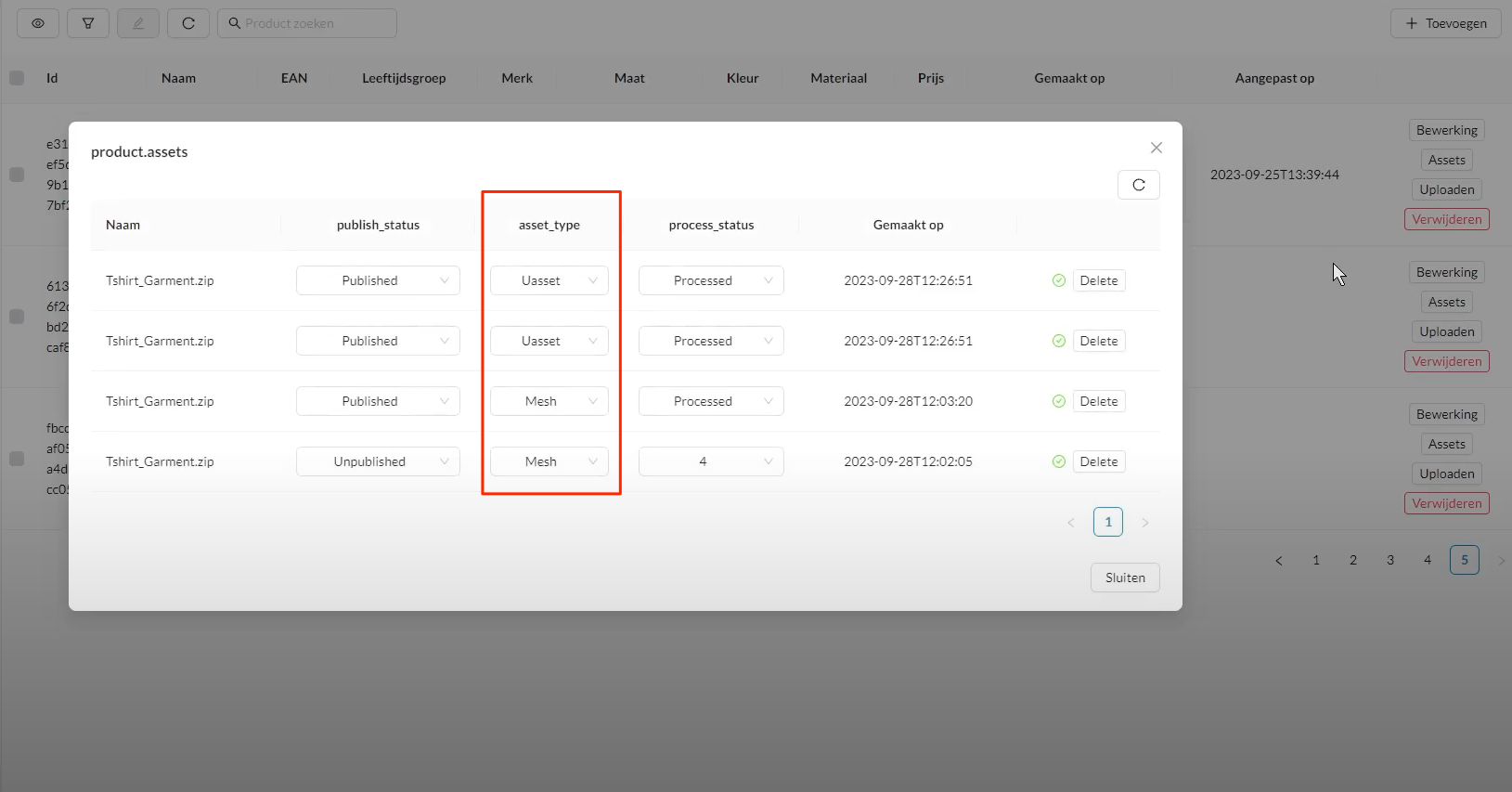
Task: Go to previous page of products table
Action: coord(1279,560)
